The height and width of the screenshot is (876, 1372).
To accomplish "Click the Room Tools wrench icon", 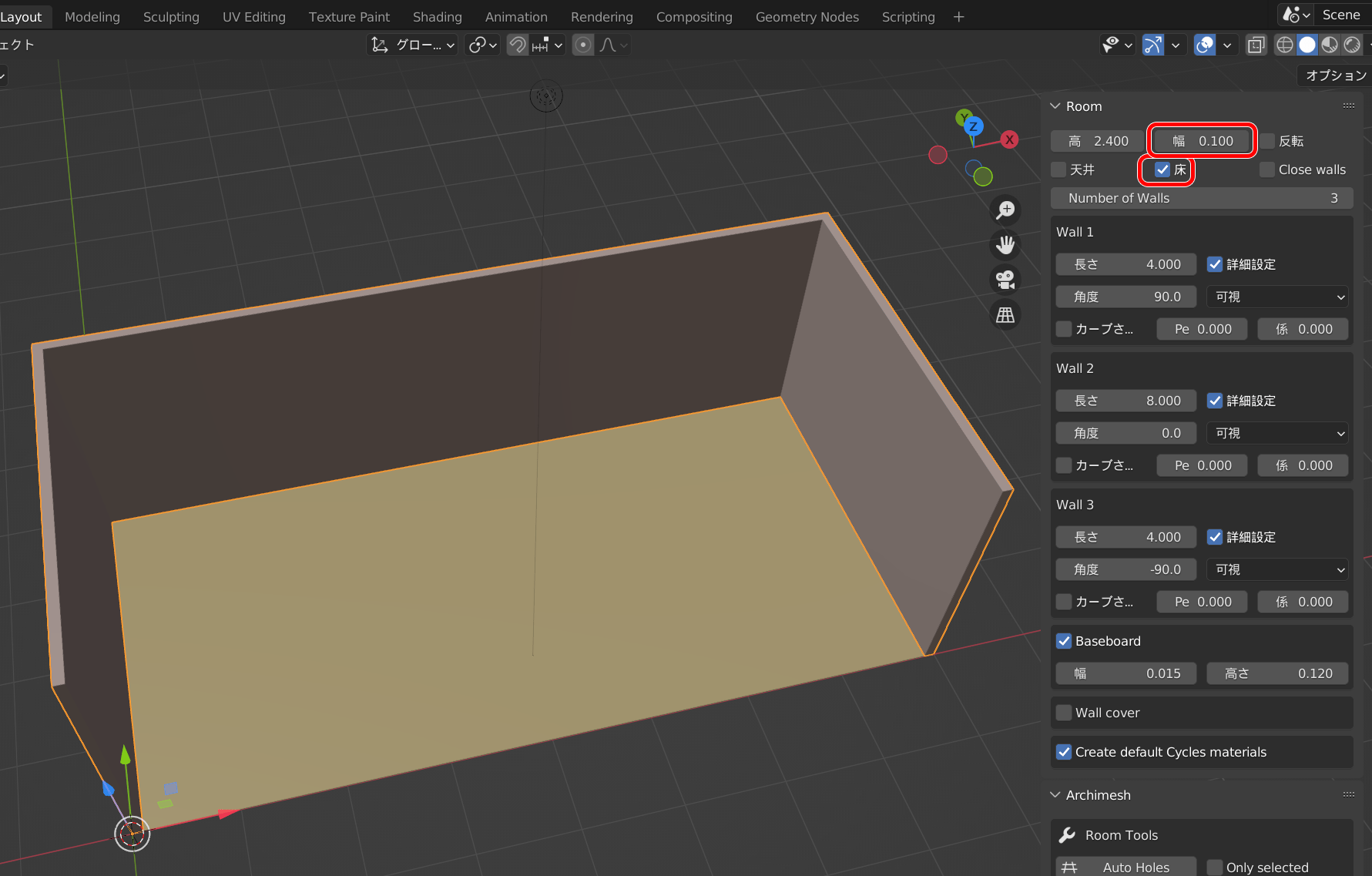I will [1067, 835].
